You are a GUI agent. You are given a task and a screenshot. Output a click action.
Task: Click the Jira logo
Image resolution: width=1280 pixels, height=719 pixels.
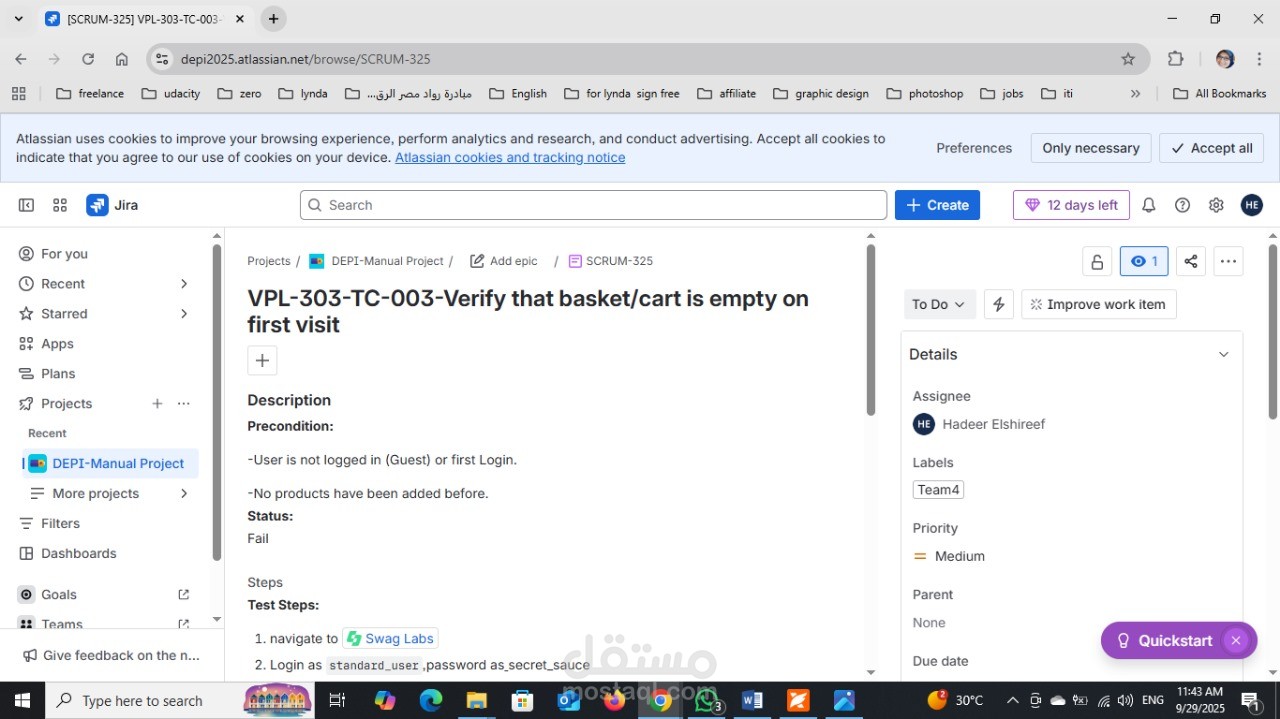tap(112, 205)
